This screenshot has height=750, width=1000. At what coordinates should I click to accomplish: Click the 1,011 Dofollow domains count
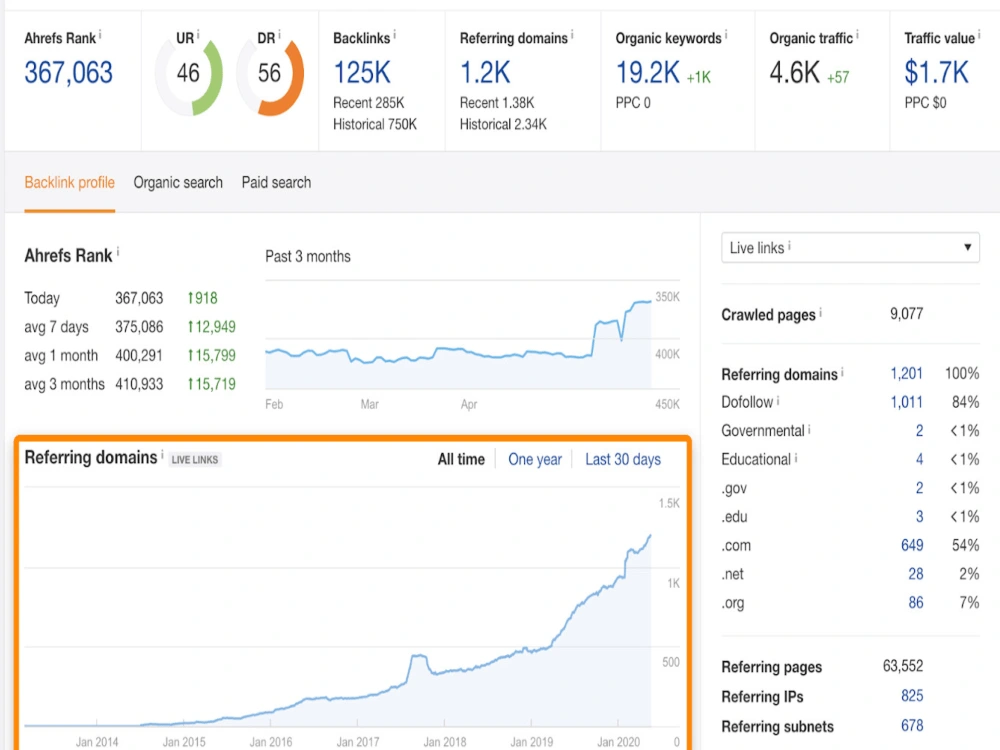coord(906,402)
